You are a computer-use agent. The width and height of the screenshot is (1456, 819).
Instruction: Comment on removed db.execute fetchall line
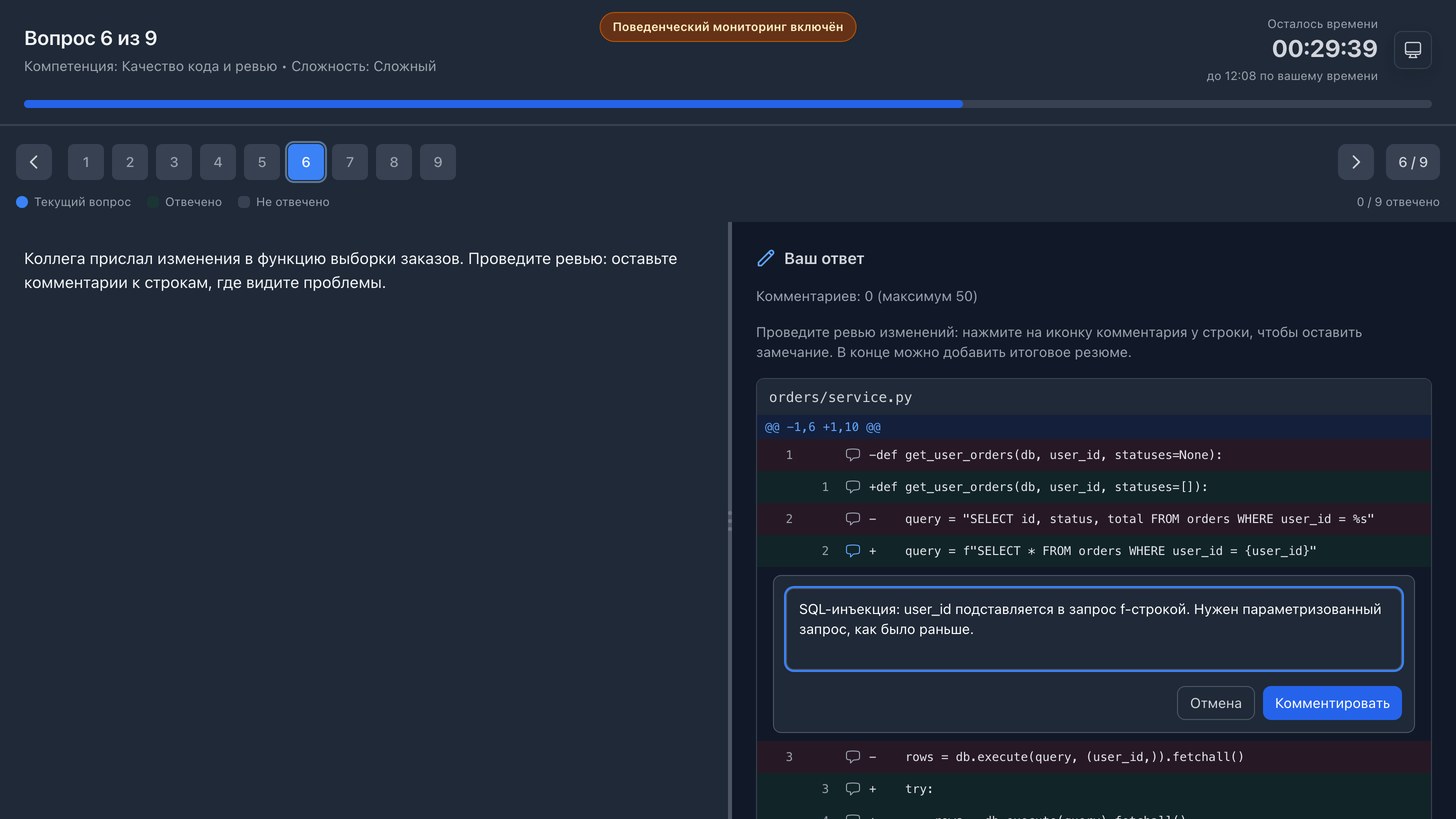point(853,757)
